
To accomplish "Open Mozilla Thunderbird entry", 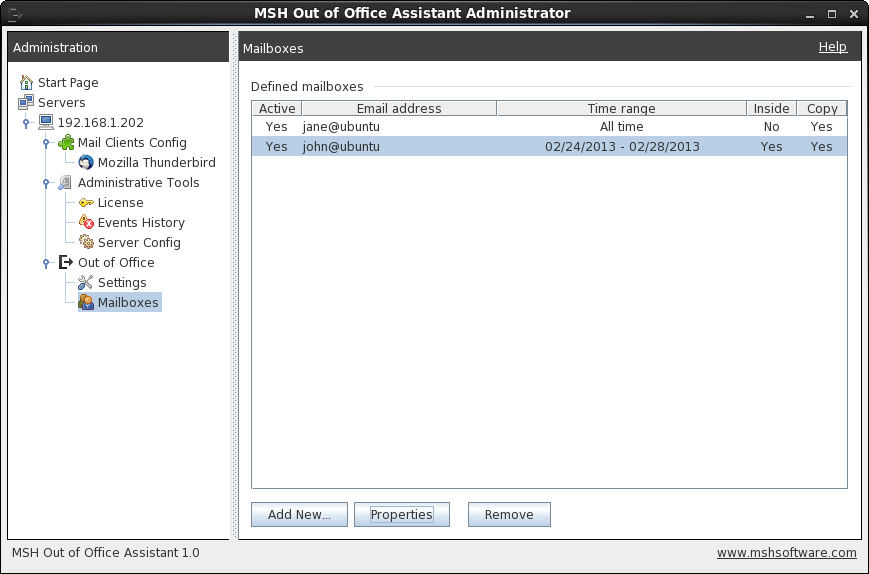I will (x=157, y=162).
